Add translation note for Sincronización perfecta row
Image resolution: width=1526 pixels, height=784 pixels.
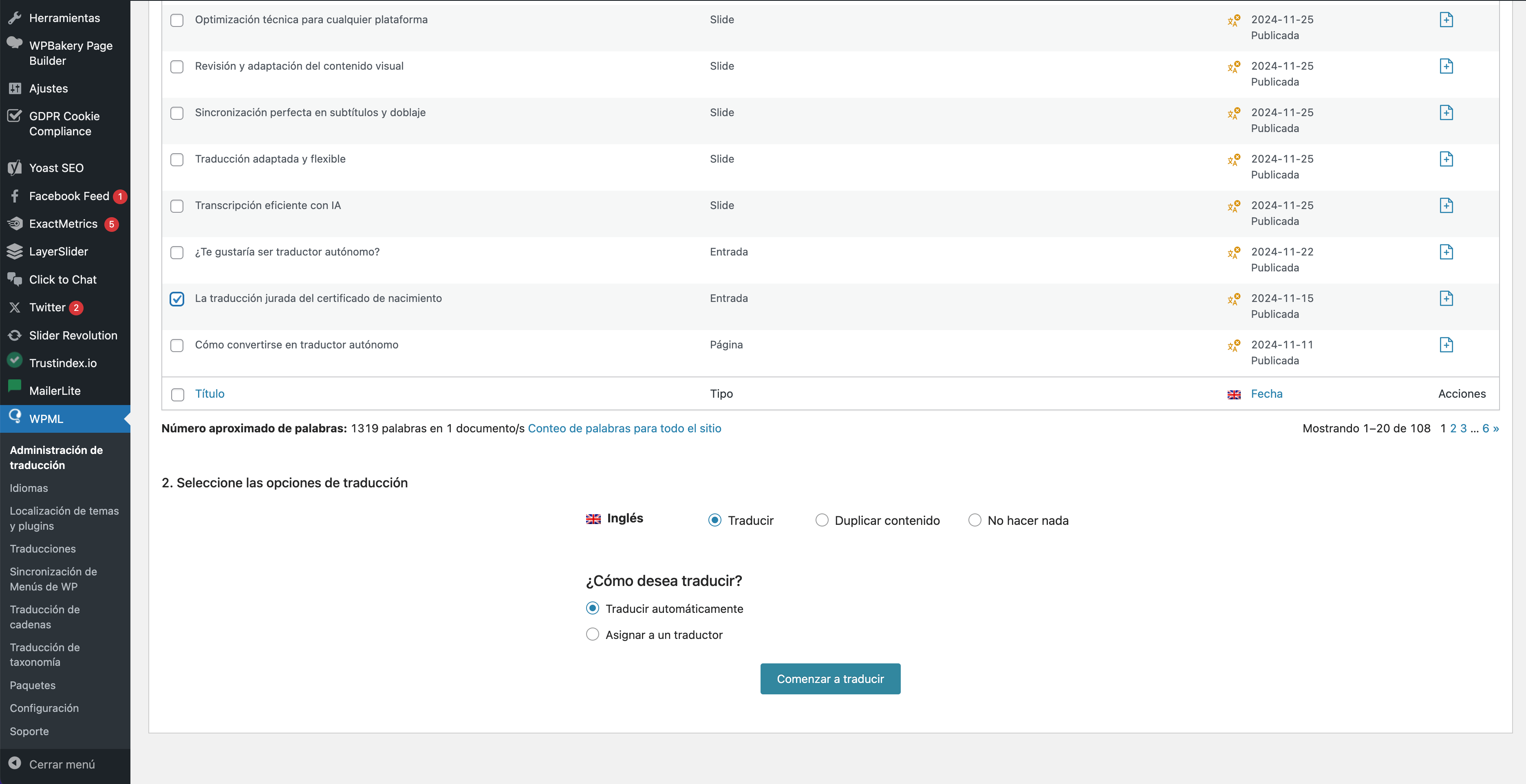pos(1446,112)
